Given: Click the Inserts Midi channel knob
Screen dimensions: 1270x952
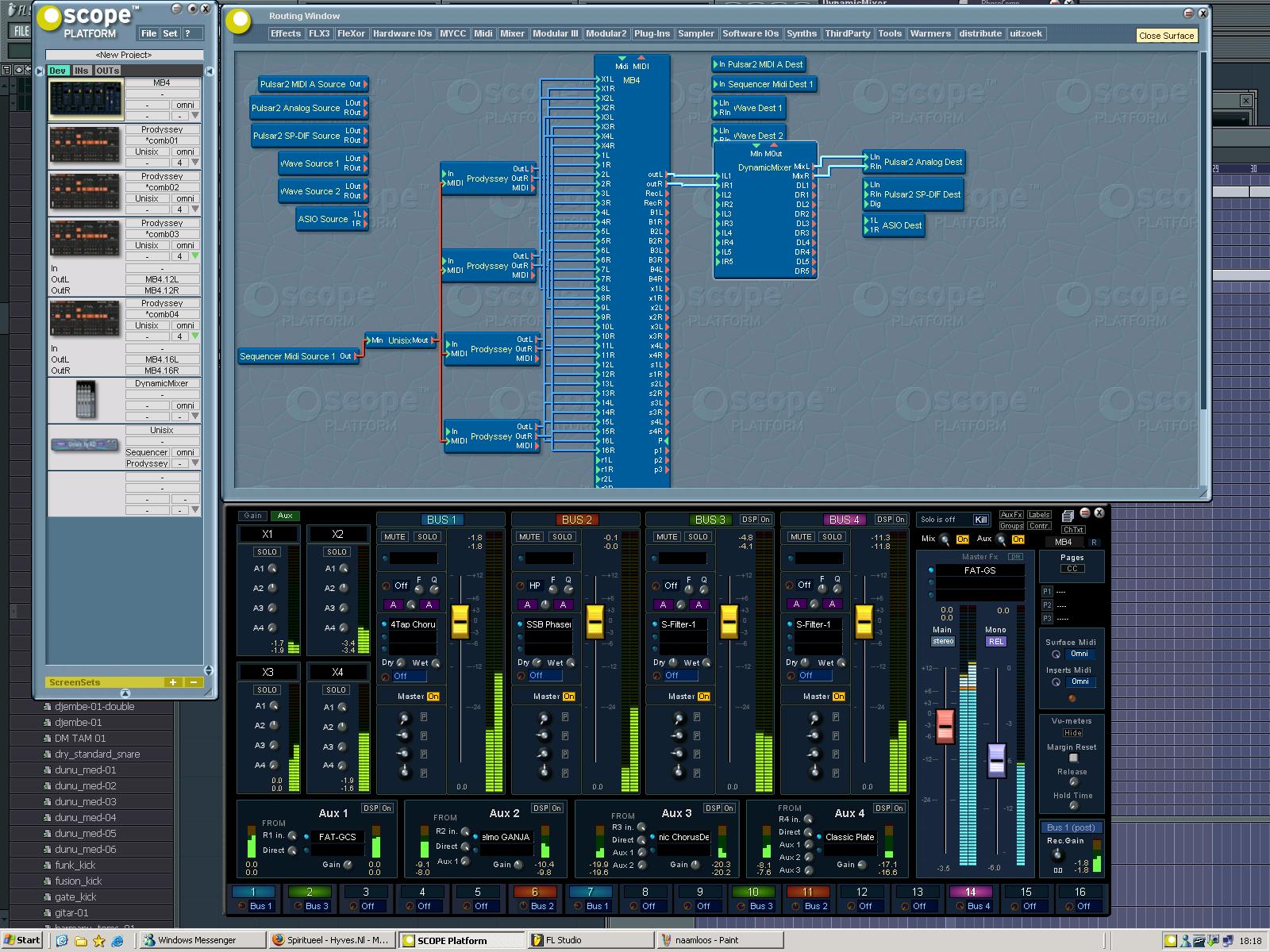Looking at the screenshot, I should coord(1056,682).
